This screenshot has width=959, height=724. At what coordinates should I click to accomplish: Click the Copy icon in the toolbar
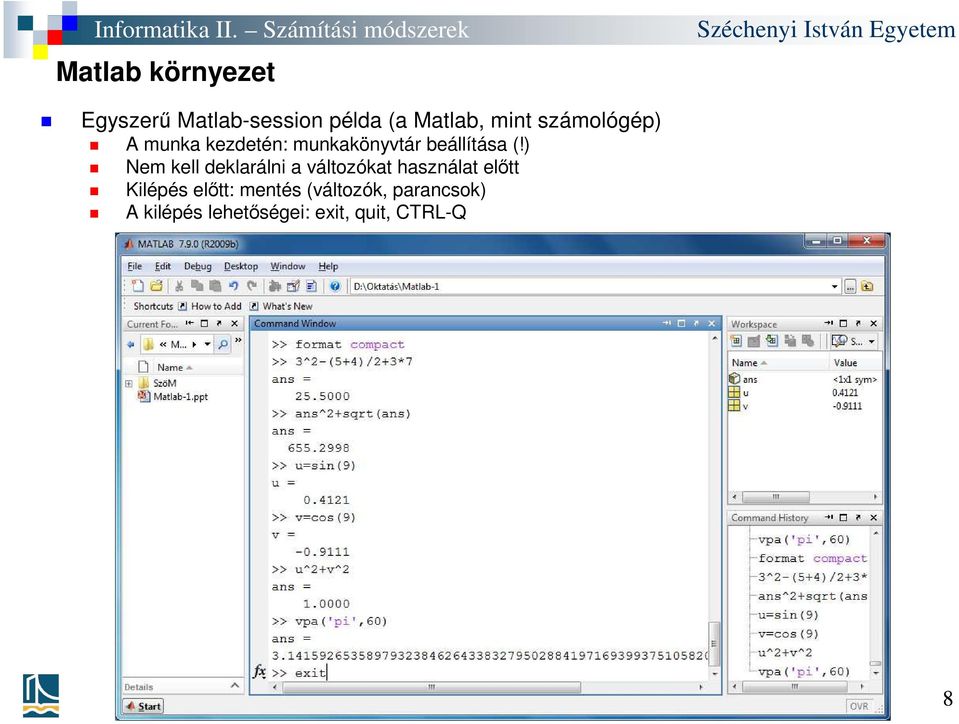(x=197, y=286)
